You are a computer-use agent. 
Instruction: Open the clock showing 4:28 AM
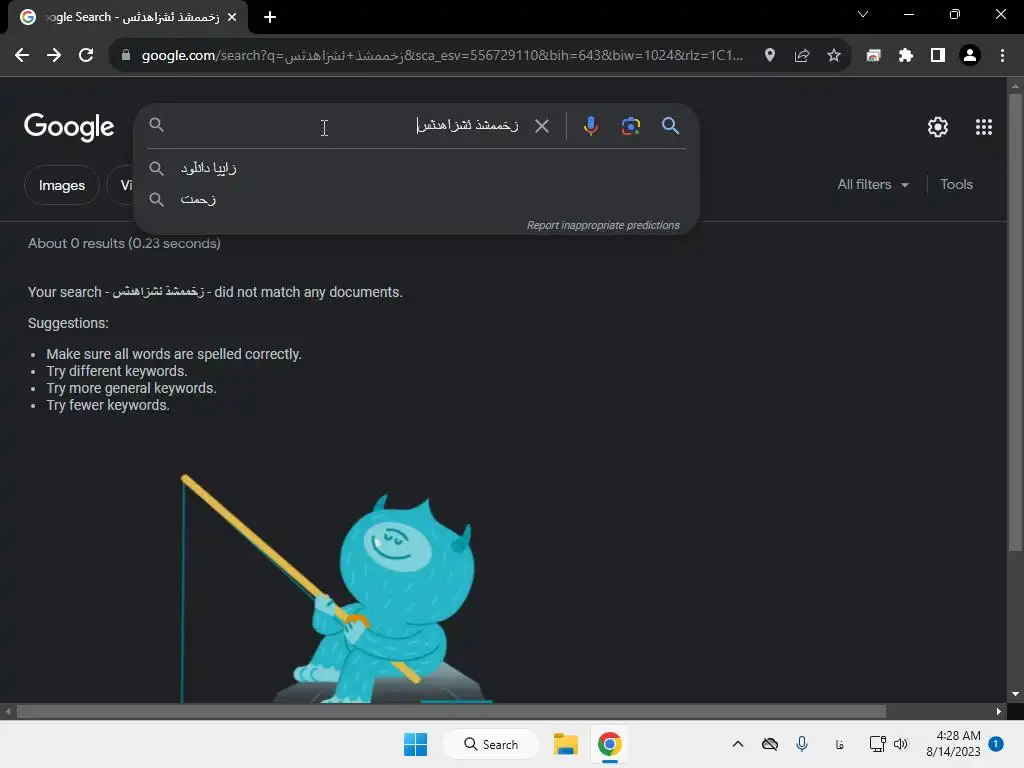tap(953, 744)
